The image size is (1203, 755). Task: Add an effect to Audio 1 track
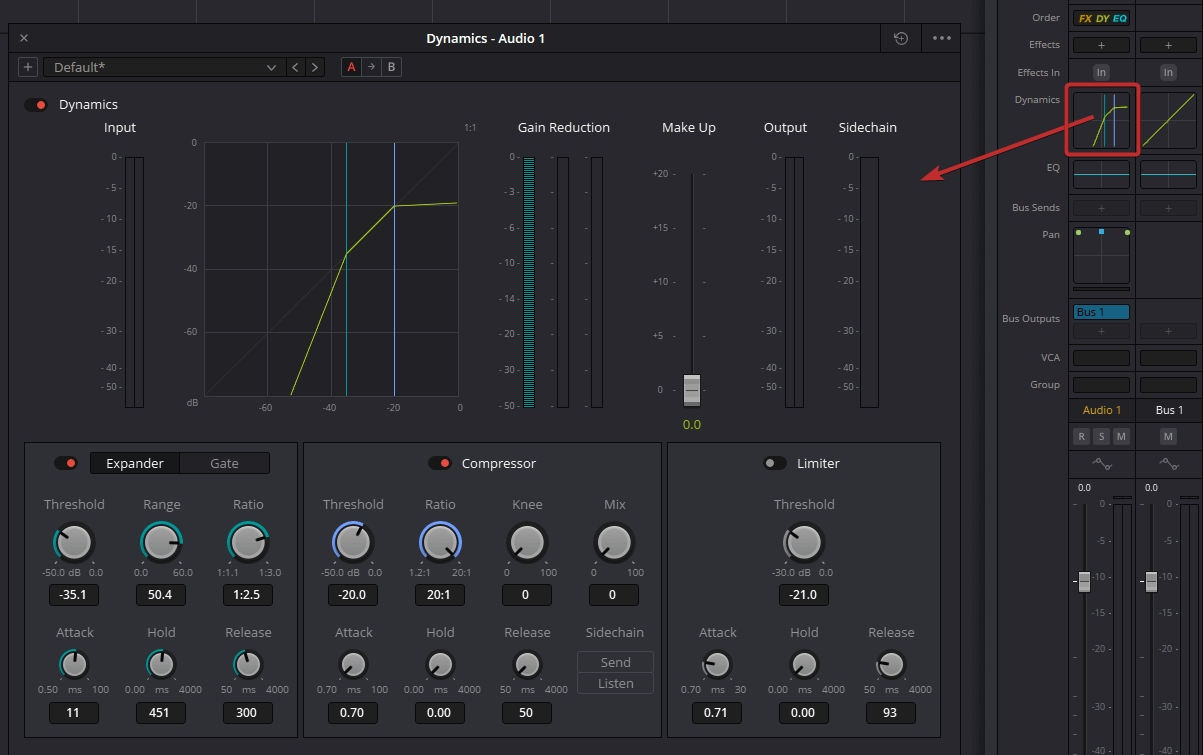click(x=1101, y=45)
